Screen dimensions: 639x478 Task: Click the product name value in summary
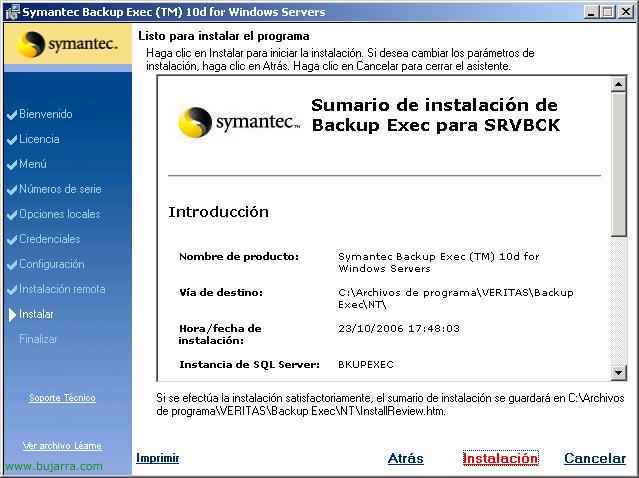click(438, 262)
